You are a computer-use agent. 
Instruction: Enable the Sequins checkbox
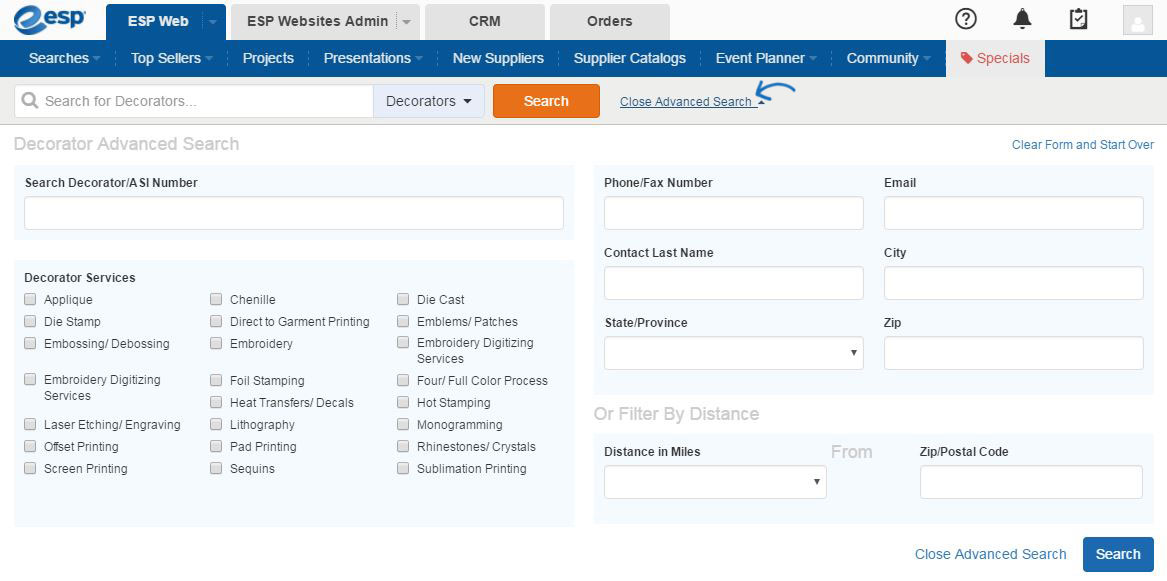tap(216, 468)
